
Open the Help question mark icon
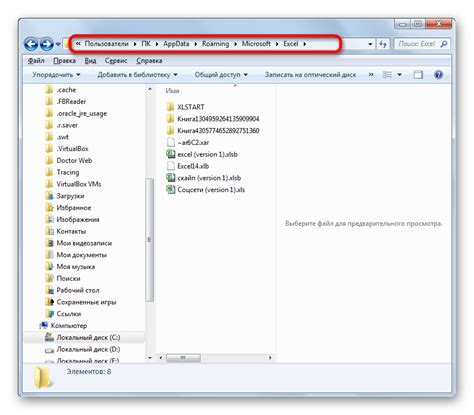(x=438, y=75)
